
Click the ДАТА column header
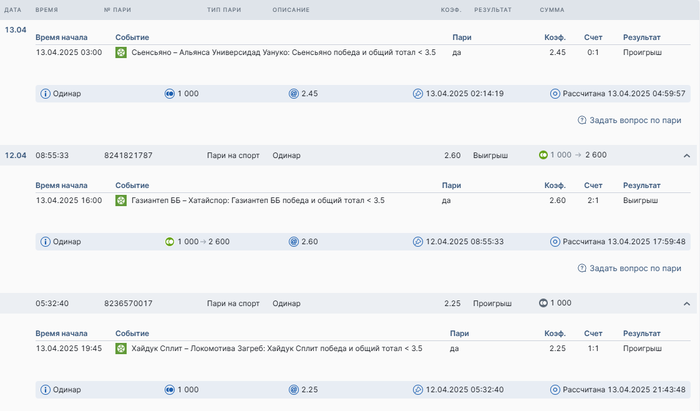pos(13,10)
